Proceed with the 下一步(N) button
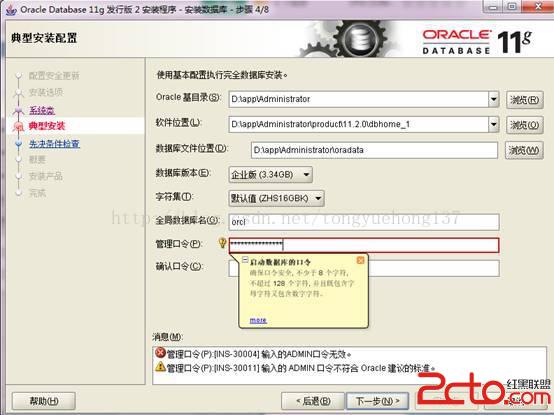554x415 pixels. [x=377, y=401]
